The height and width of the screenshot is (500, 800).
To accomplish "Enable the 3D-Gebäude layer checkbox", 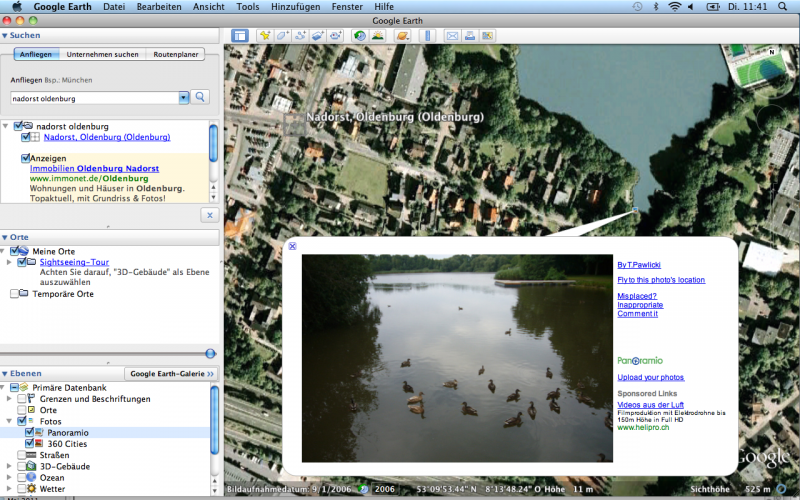I will 22,466.
